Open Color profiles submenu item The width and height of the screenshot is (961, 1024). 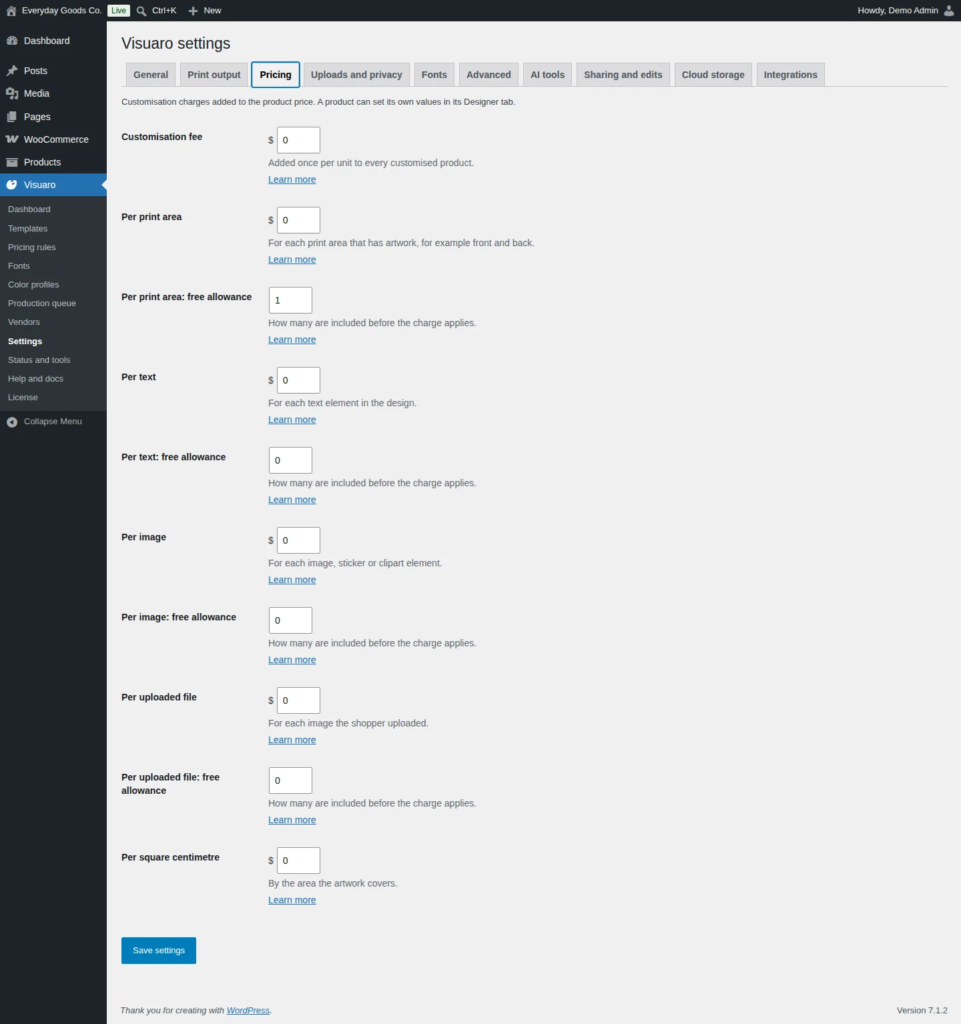point(33,285)
